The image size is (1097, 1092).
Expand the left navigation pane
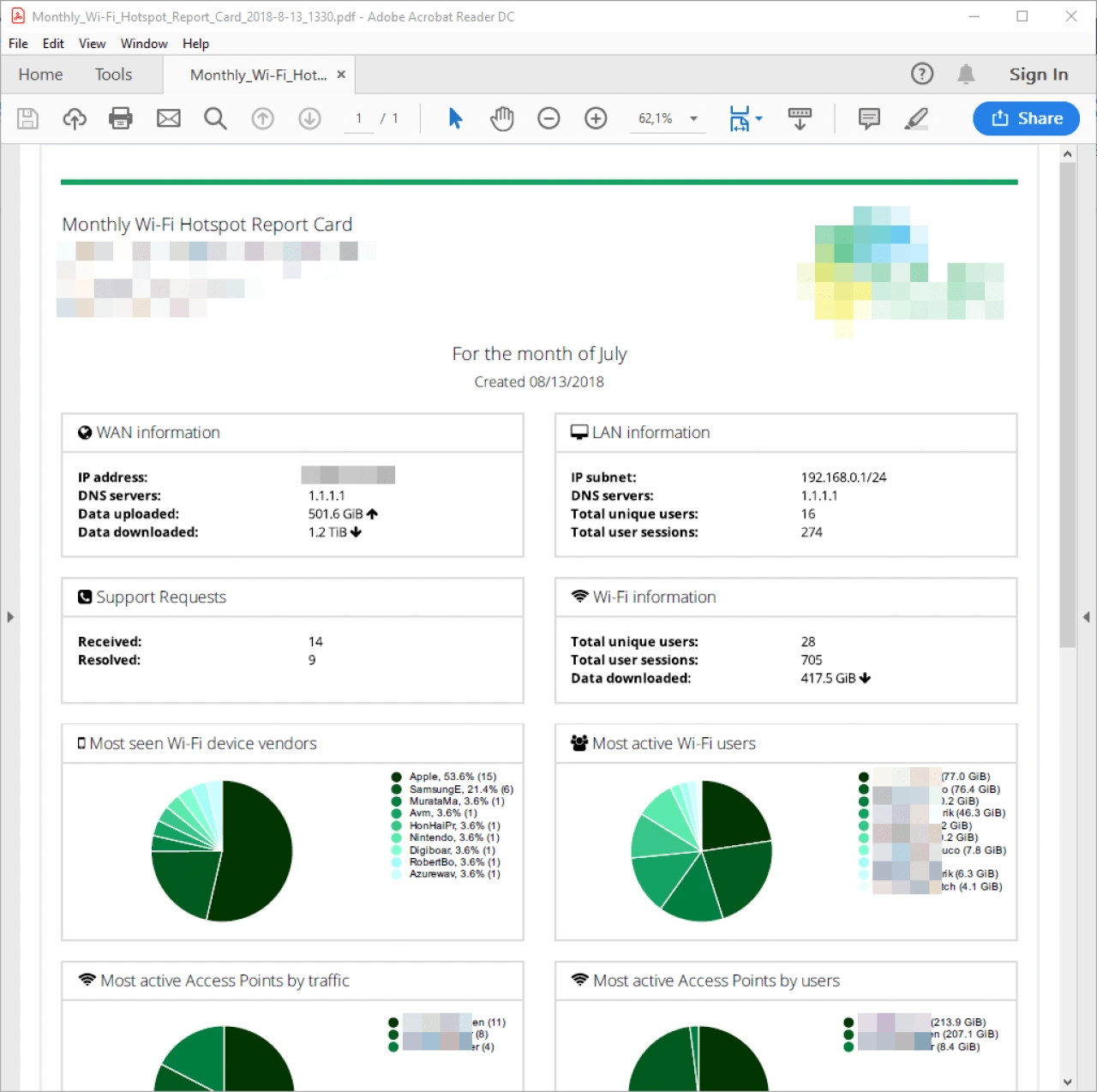click(x=11, y=615)
